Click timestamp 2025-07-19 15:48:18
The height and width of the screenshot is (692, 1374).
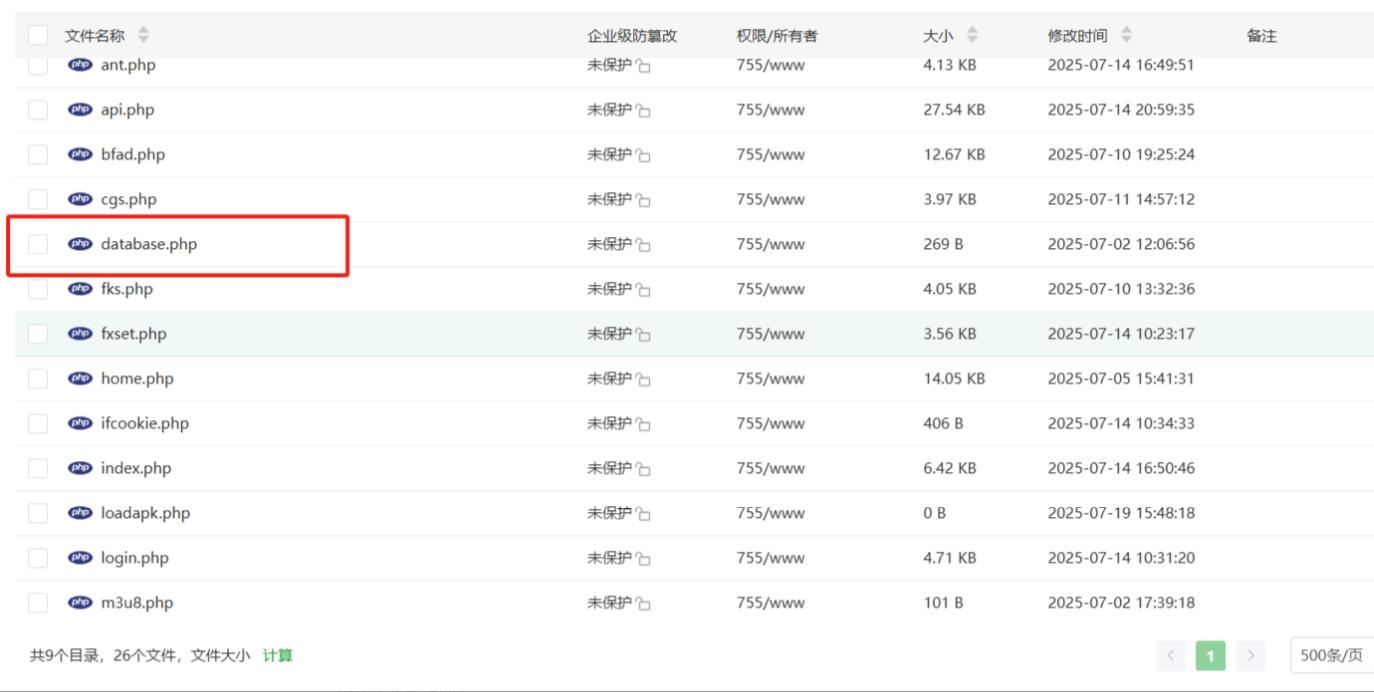(x=1121, y=513)
